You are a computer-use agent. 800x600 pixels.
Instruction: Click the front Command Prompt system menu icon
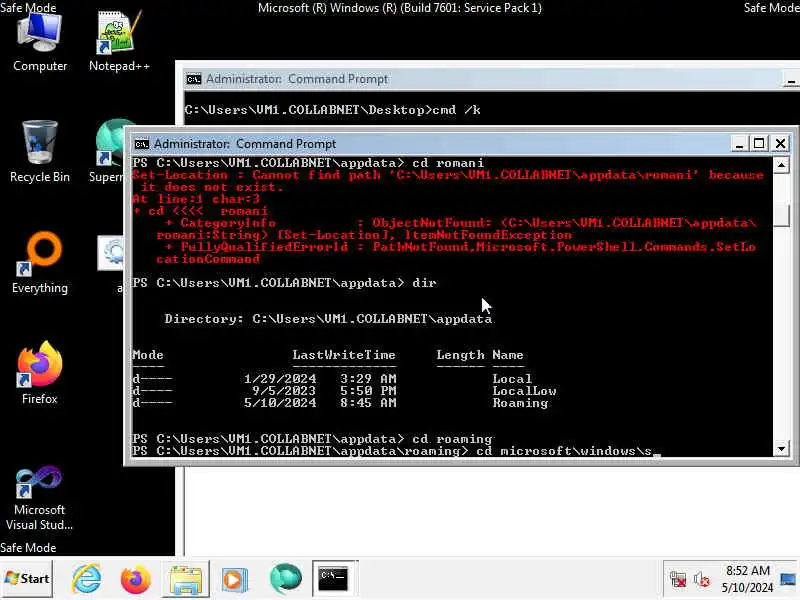[x=141, y=144]
